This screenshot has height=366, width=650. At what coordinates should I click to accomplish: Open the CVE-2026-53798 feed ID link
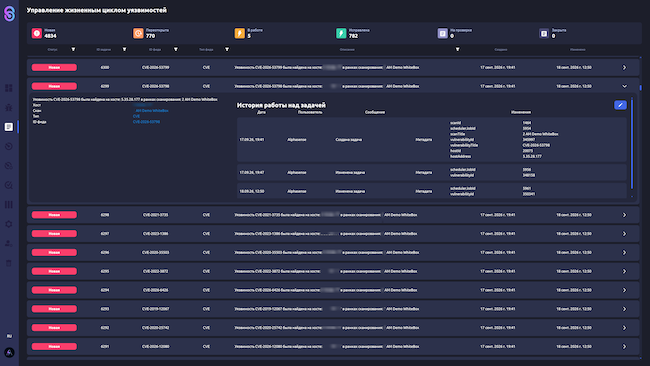[x=146, y=122]
